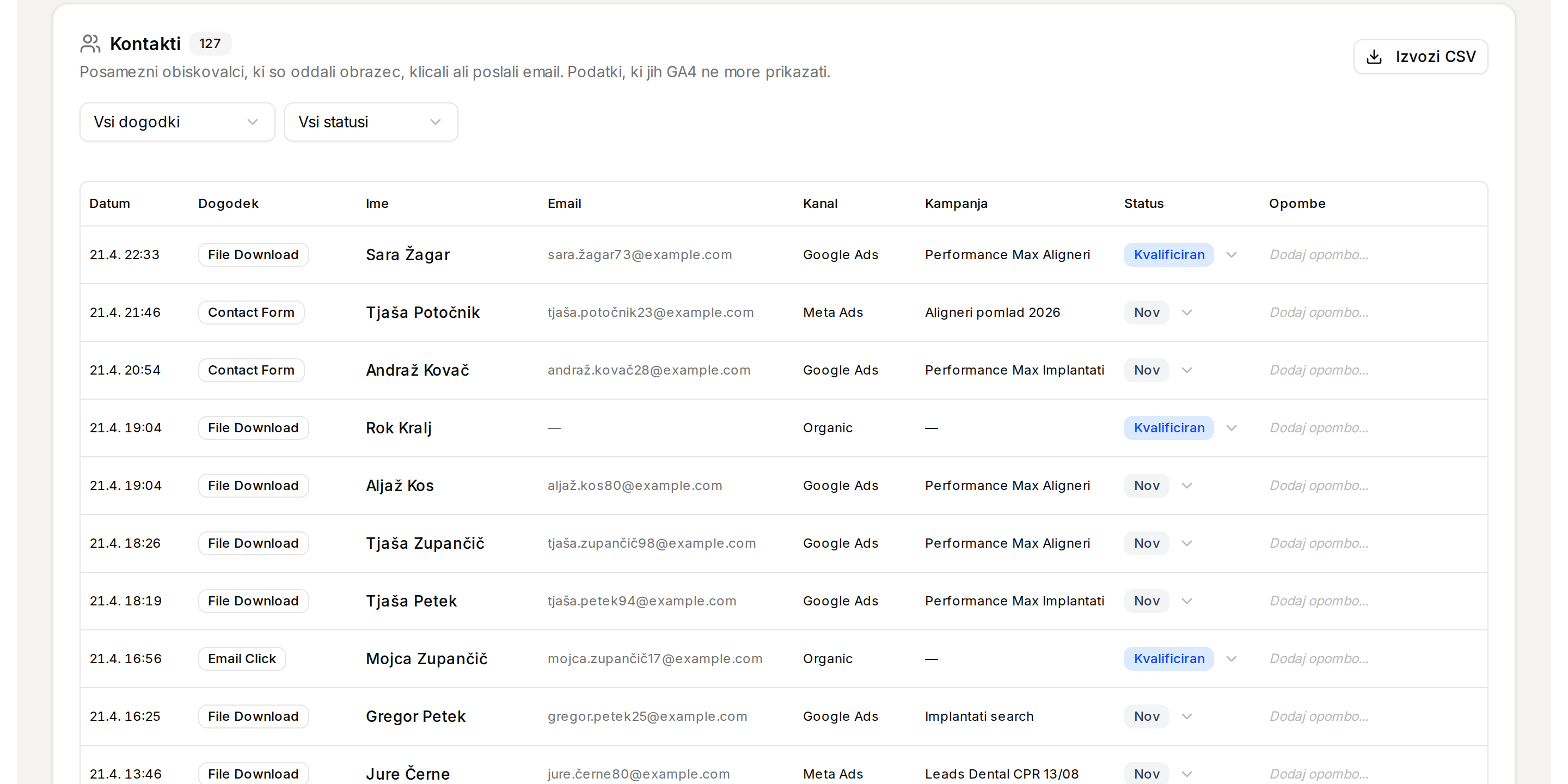The image size is (1568, 784).
Task: Select the name Rok Kralj
Action: [399, 428]
